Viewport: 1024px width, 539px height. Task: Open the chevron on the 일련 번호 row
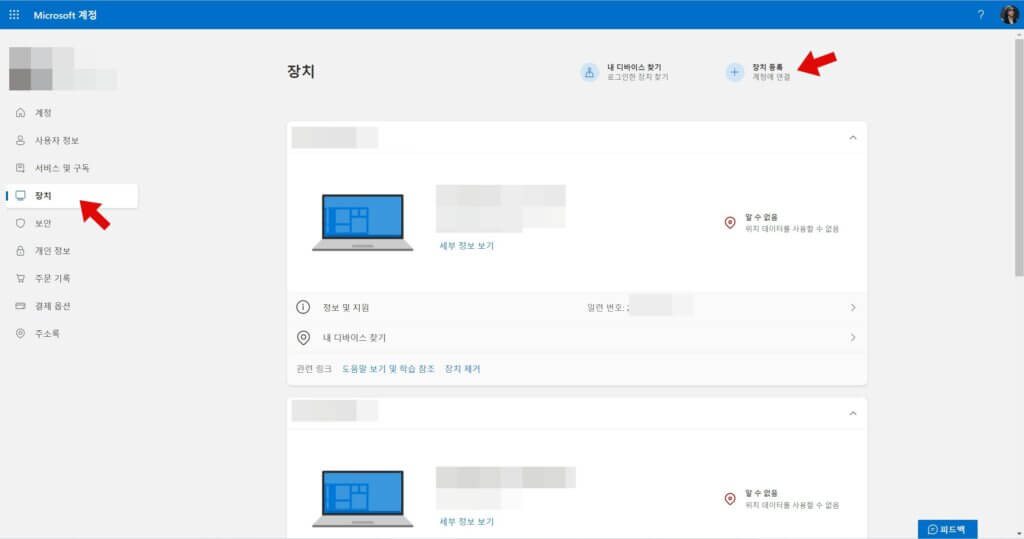click(853, 307)
